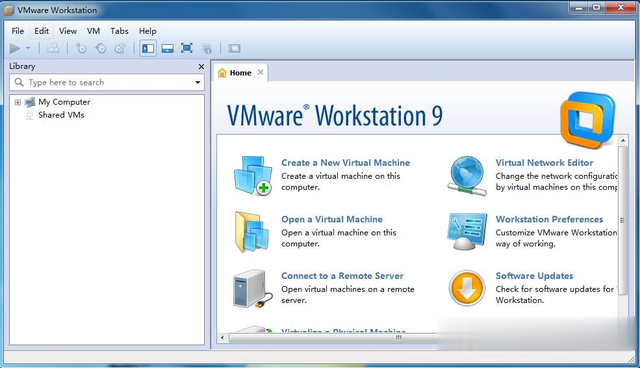Toggle the thumbnail bar toolbar button

click(x=167, y=49)
